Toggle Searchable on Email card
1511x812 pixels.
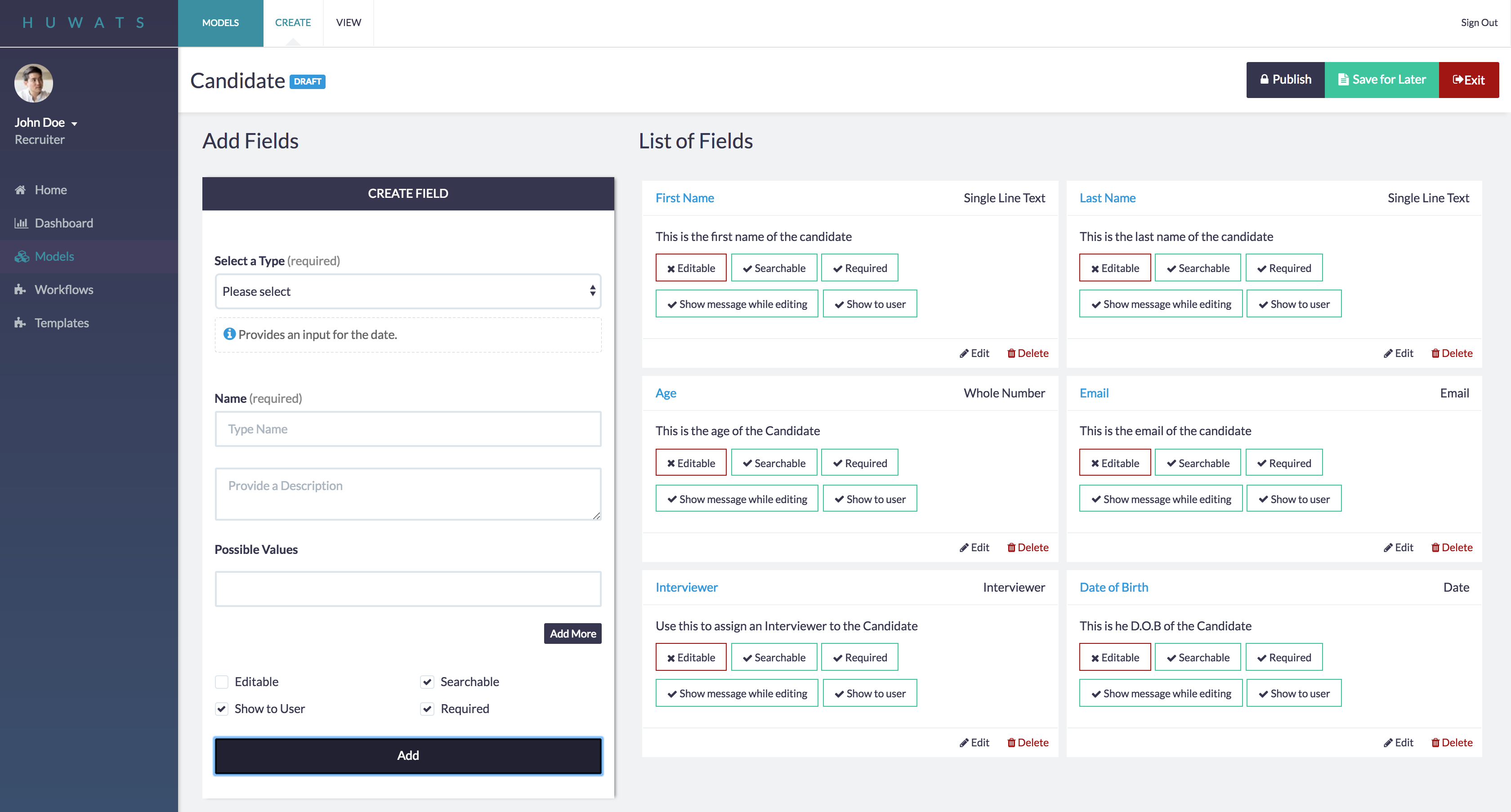[x=1197, y=463]
